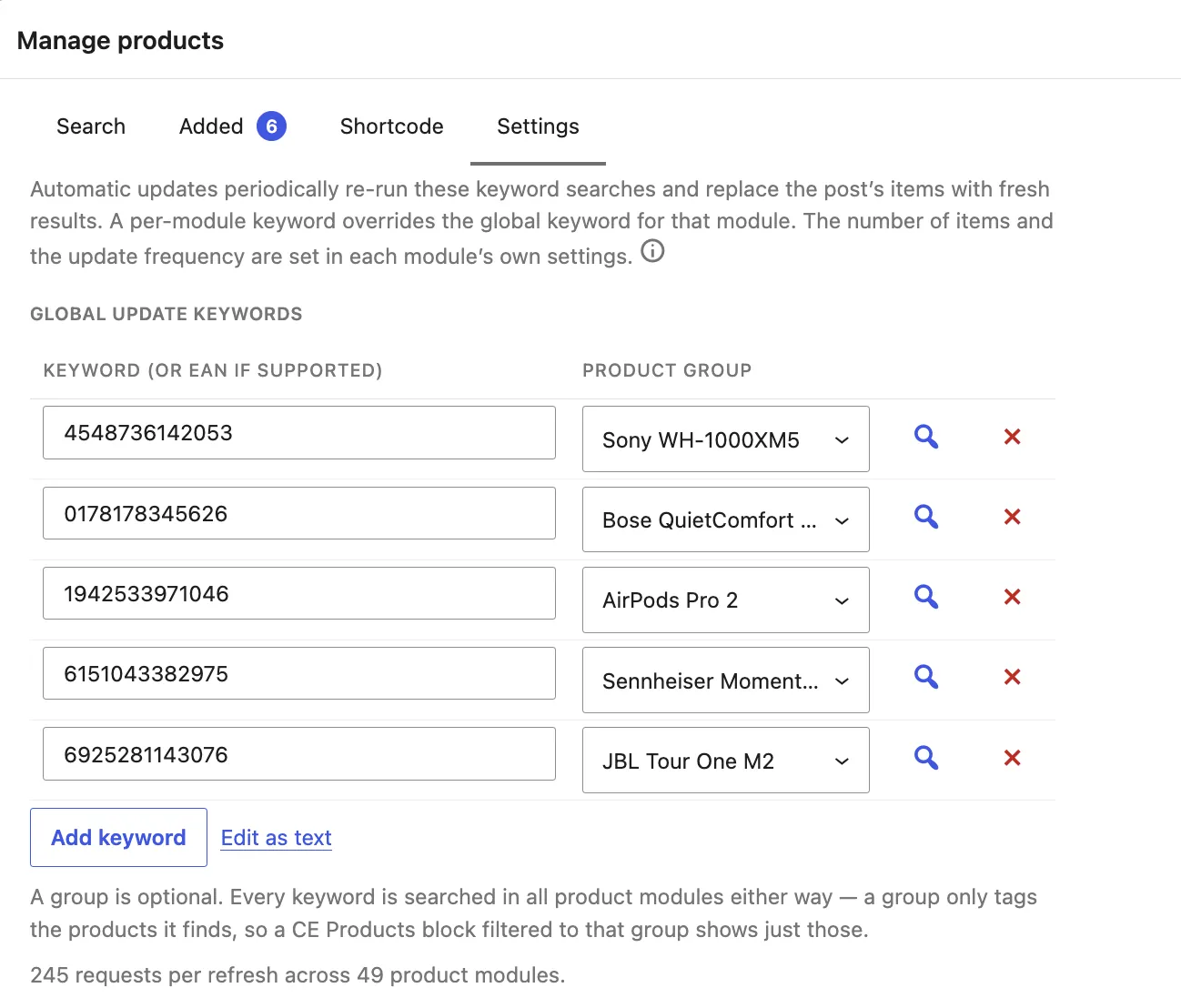Click the Add keyword button
1181x1008 pixels.
coord(118,838)
